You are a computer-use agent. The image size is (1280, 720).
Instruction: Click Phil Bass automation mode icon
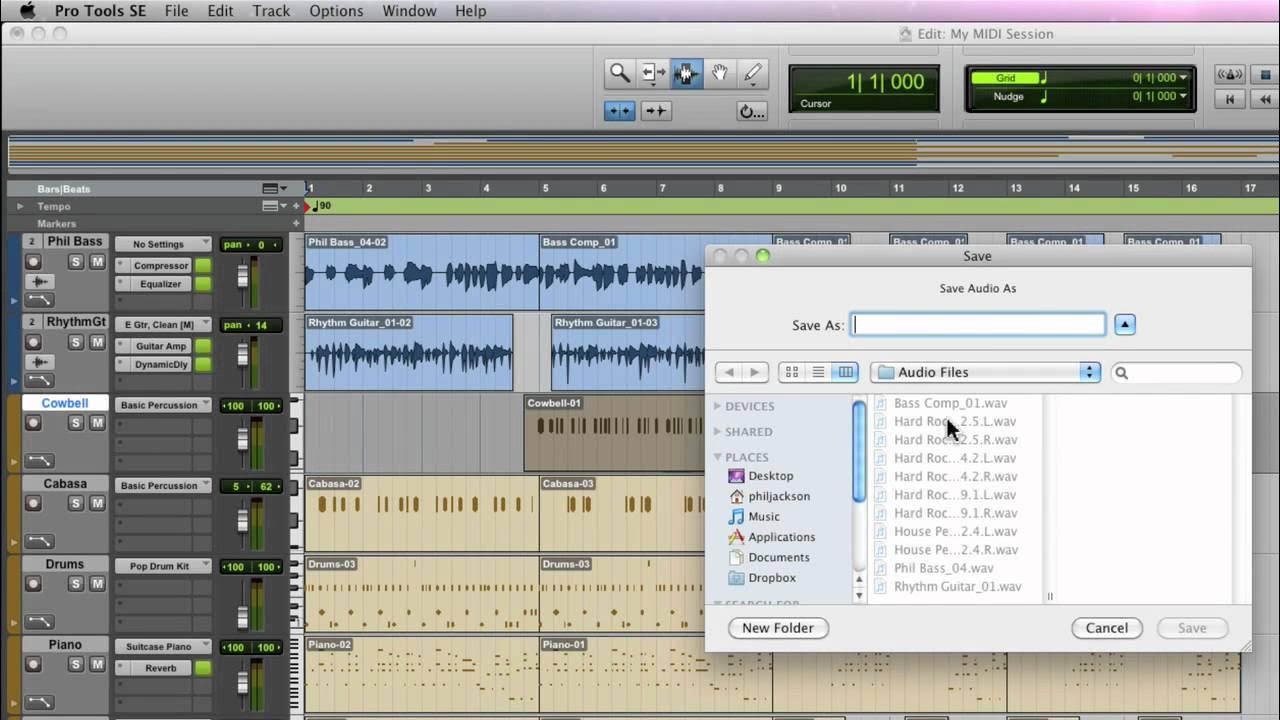(x=39, y=300)
